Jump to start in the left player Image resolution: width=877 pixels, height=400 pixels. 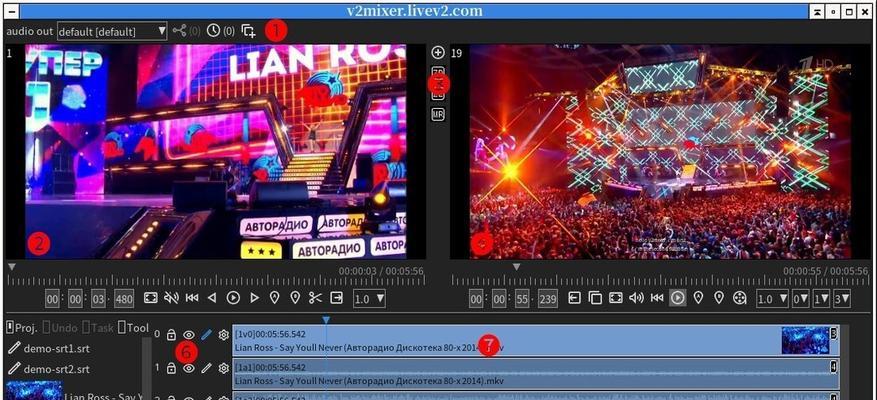click(x=192, y=298)
